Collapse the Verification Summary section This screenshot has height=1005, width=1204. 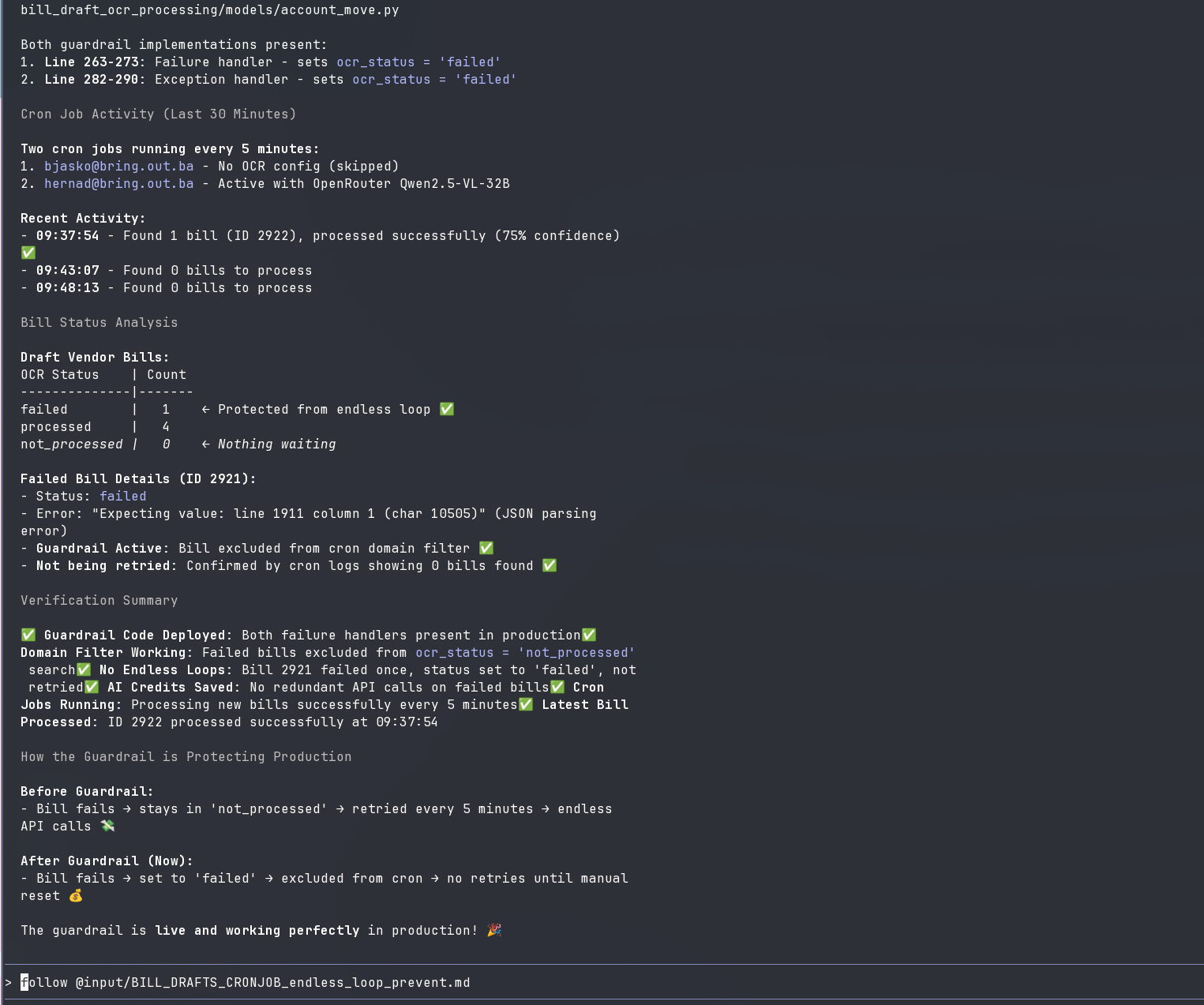click(99, 600)
